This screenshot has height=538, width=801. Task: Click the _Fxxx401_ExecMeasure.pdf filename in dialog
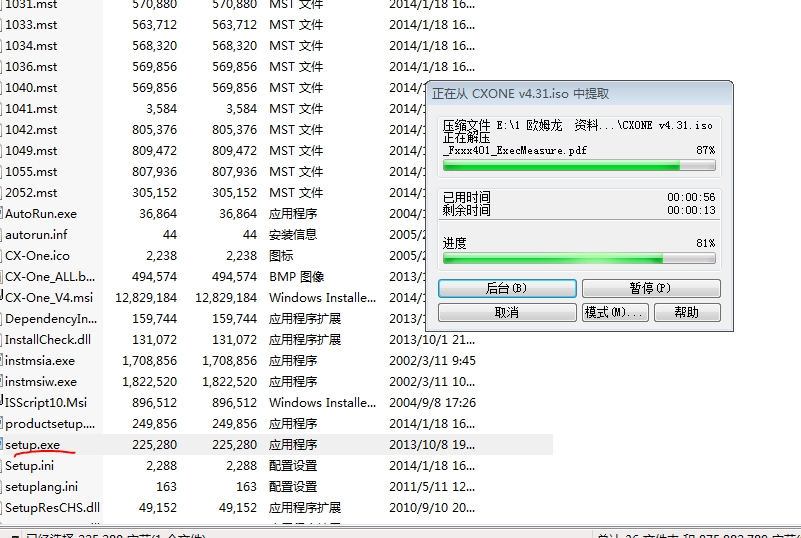tap(515, 151)
